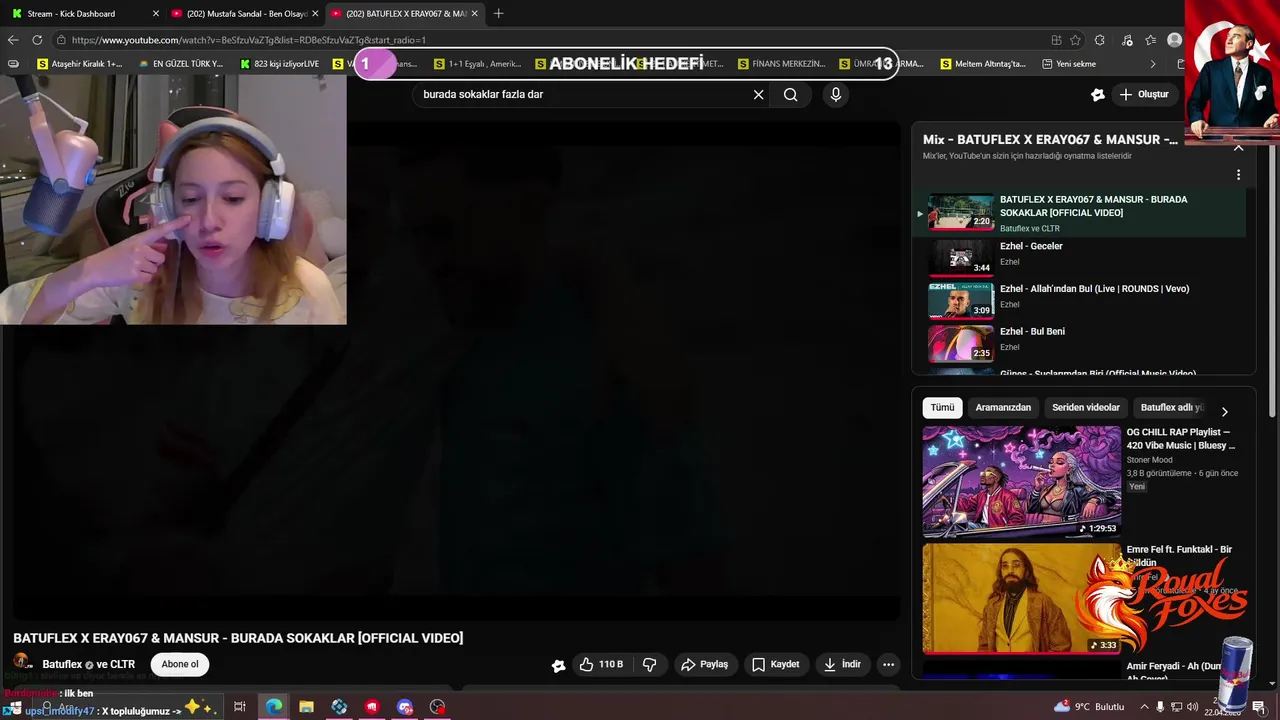This screenshot has width=1280, height=720.
Task: Play Ezhel - Allah'ından Bul live video
Action: point(1080,298)
